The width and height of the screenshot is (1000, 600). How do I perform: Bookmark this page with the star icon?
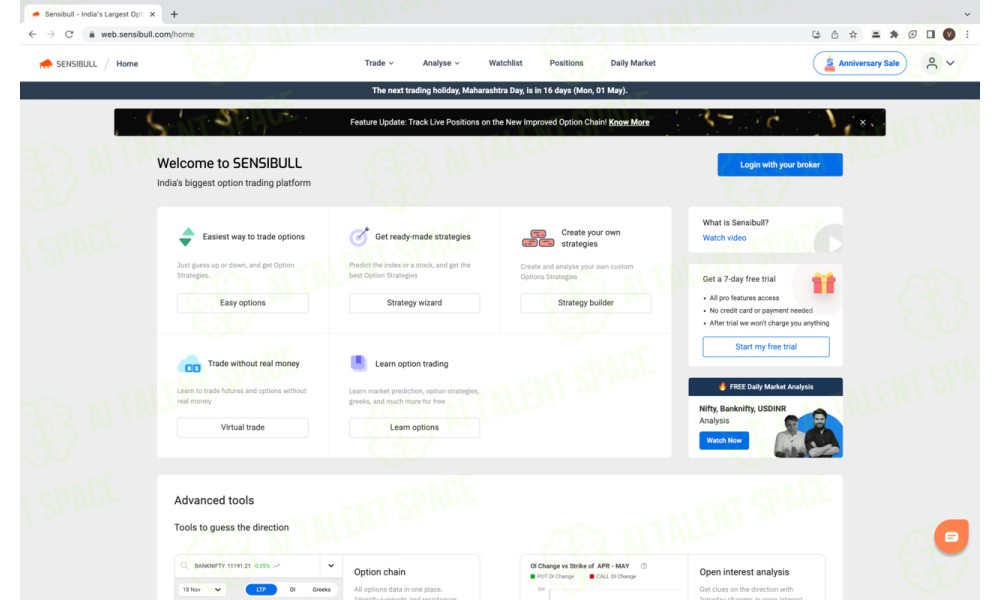click(x=853, y=34)
